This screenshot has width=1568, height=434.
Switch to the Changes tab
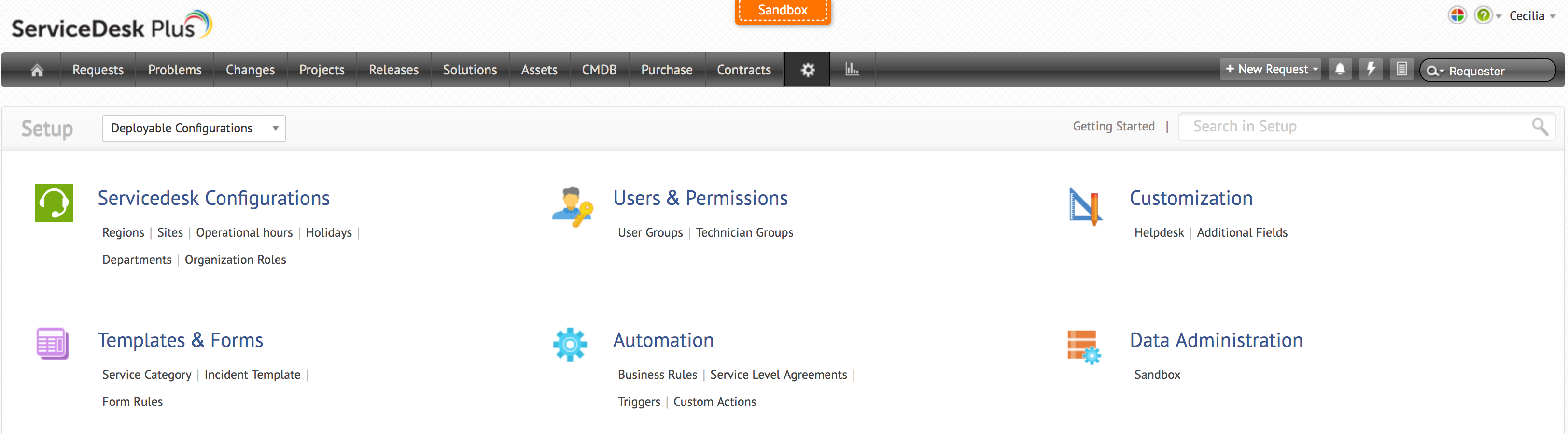point(250,70)
